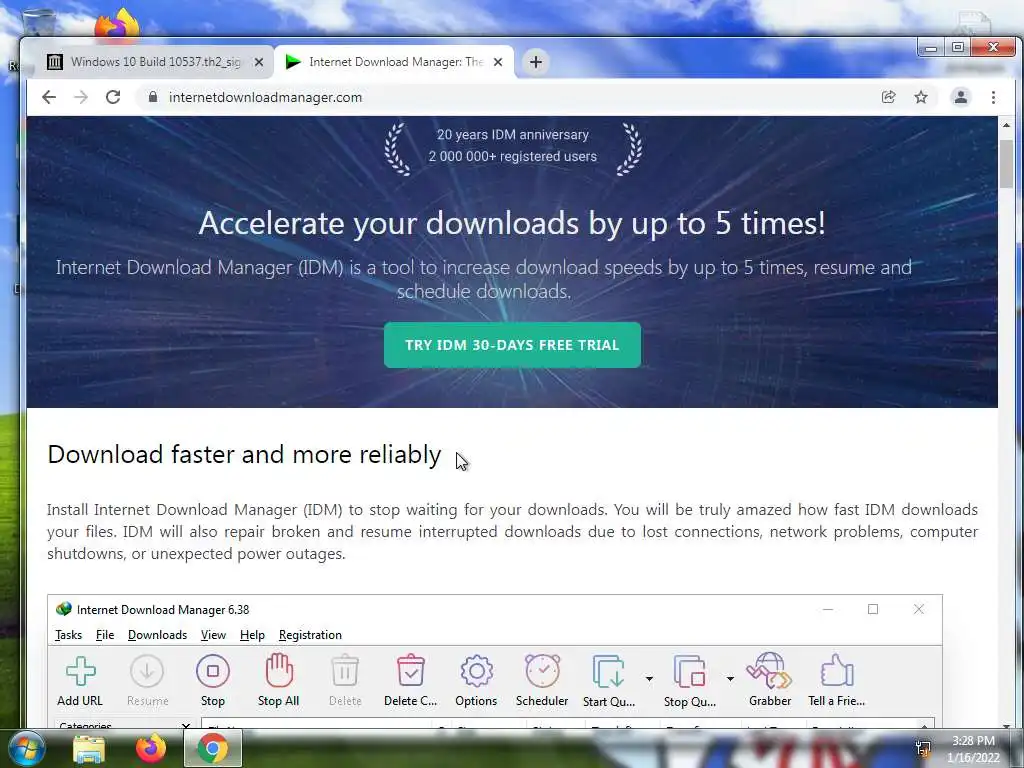This screenshot has width=1024, height=768.
Task: Click the text 2 000 000+ registered users
Action: [513, 157]
